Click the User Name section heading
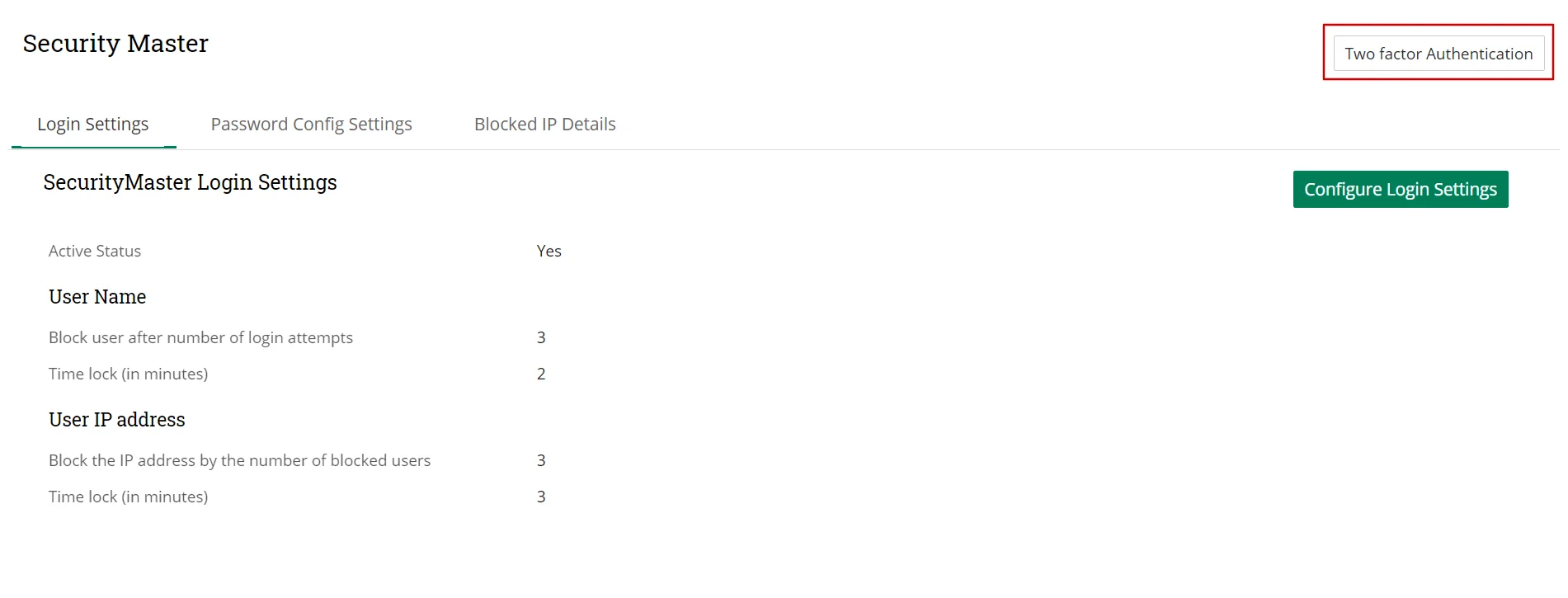 coord(97,296)
